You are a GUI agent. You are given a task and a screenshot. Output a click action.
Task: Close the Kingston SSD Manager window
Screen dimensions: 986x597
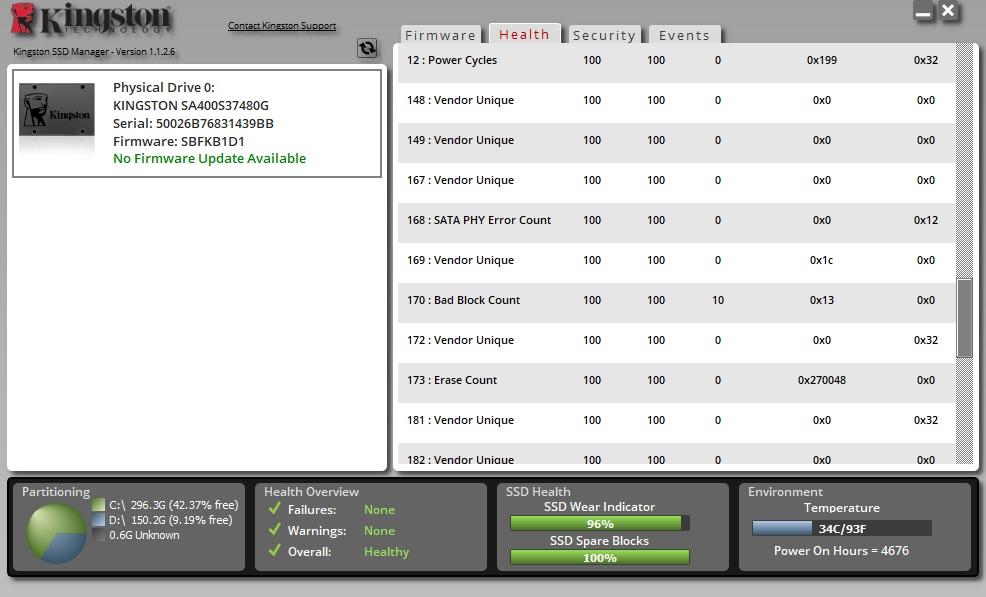(x=948, y=11)
